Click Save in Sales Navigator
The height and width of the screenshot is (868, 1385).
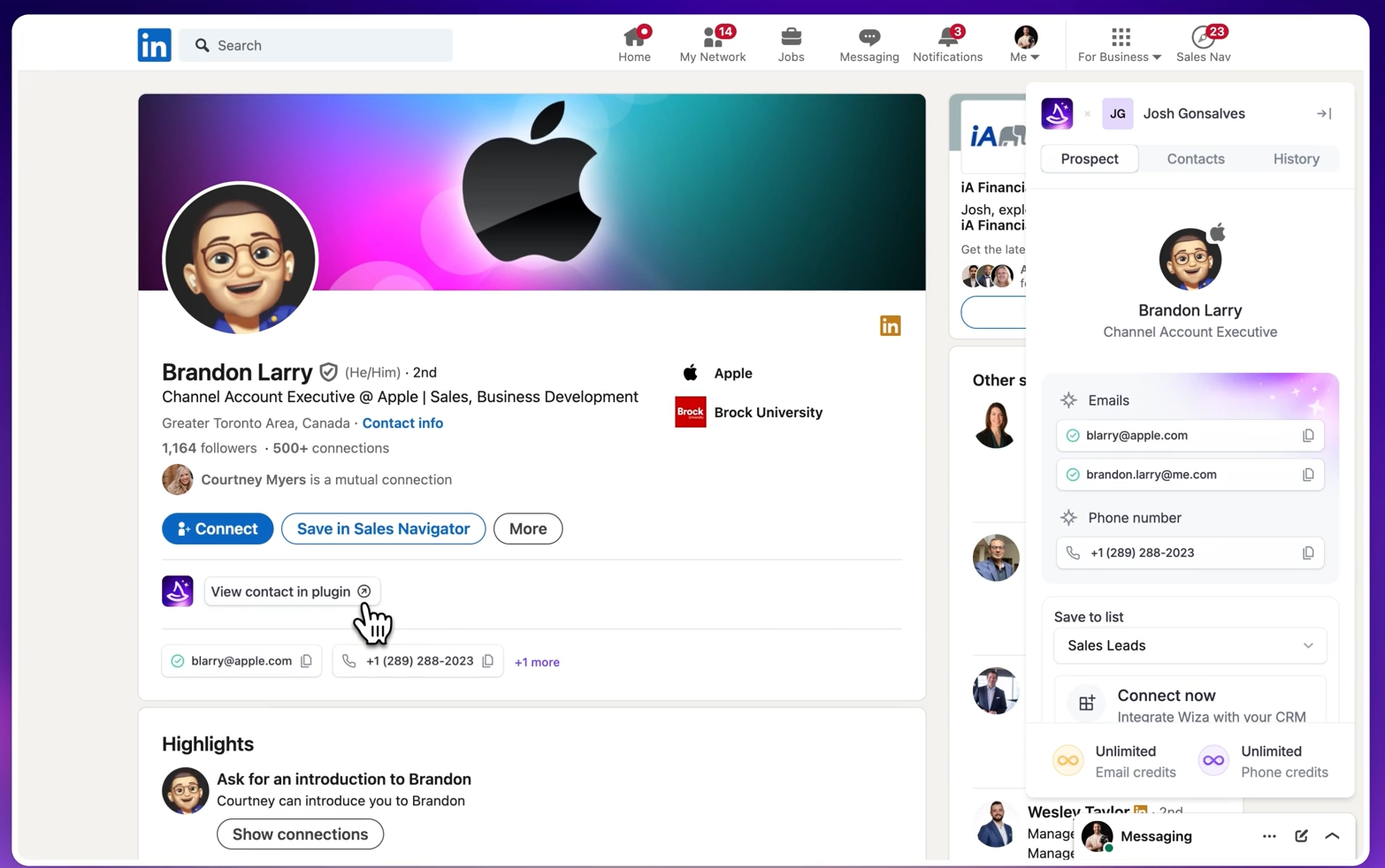tap(383, 529)
